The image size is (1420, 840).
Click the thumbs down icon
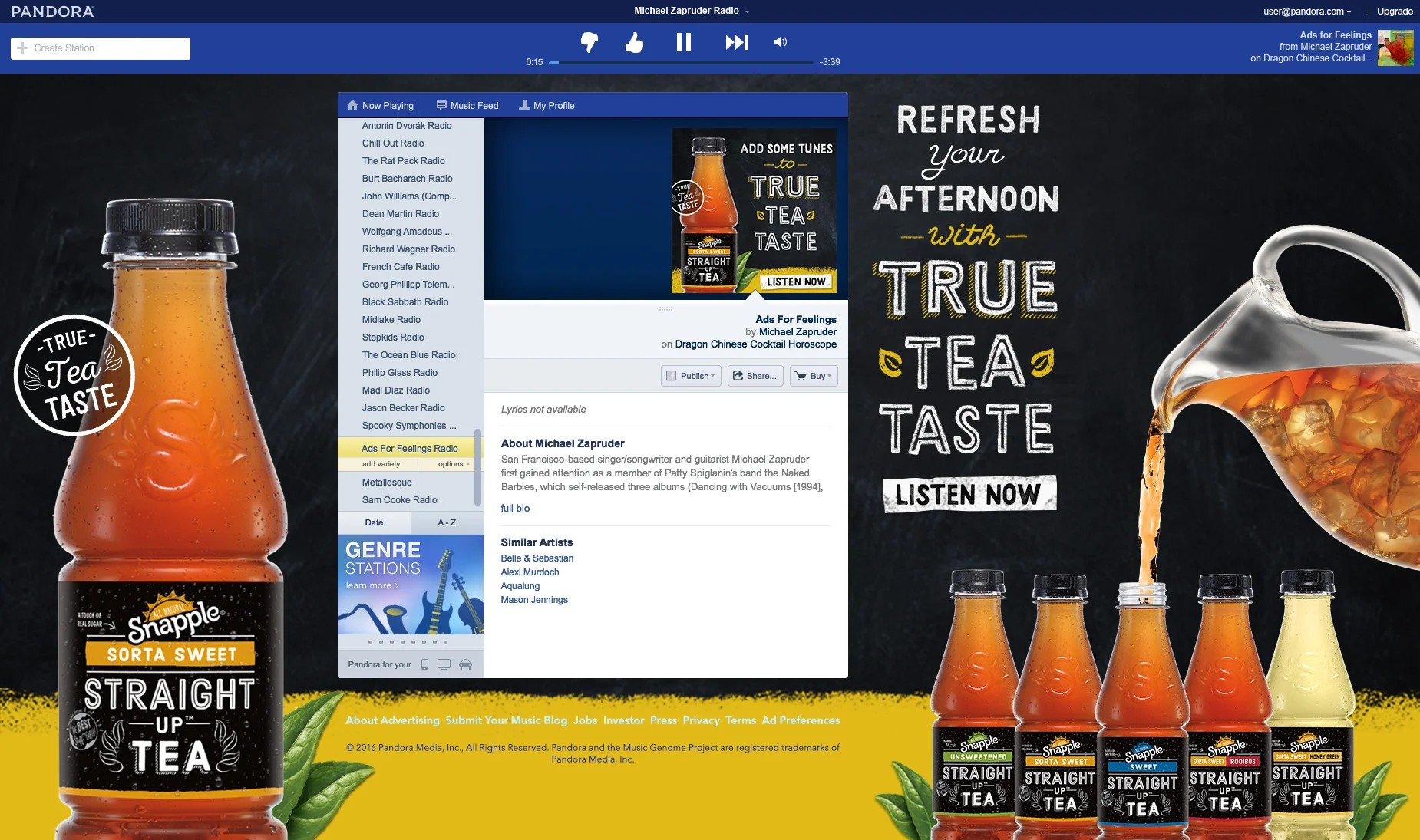(589, 42)
